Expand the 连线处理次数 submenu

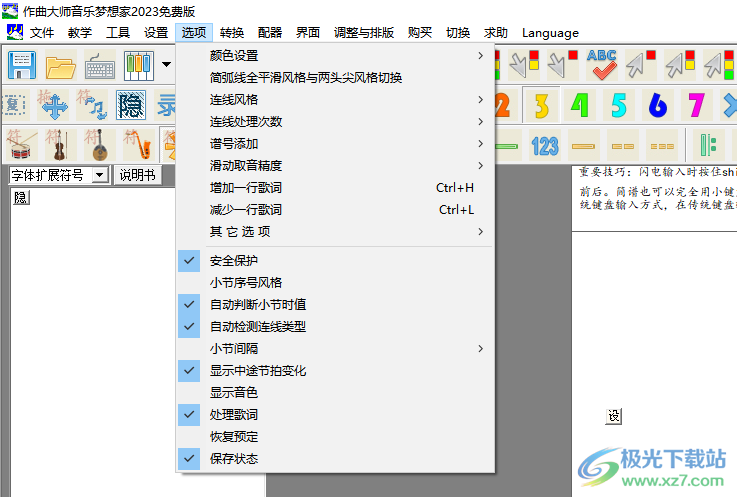click(x=335, y=122)
